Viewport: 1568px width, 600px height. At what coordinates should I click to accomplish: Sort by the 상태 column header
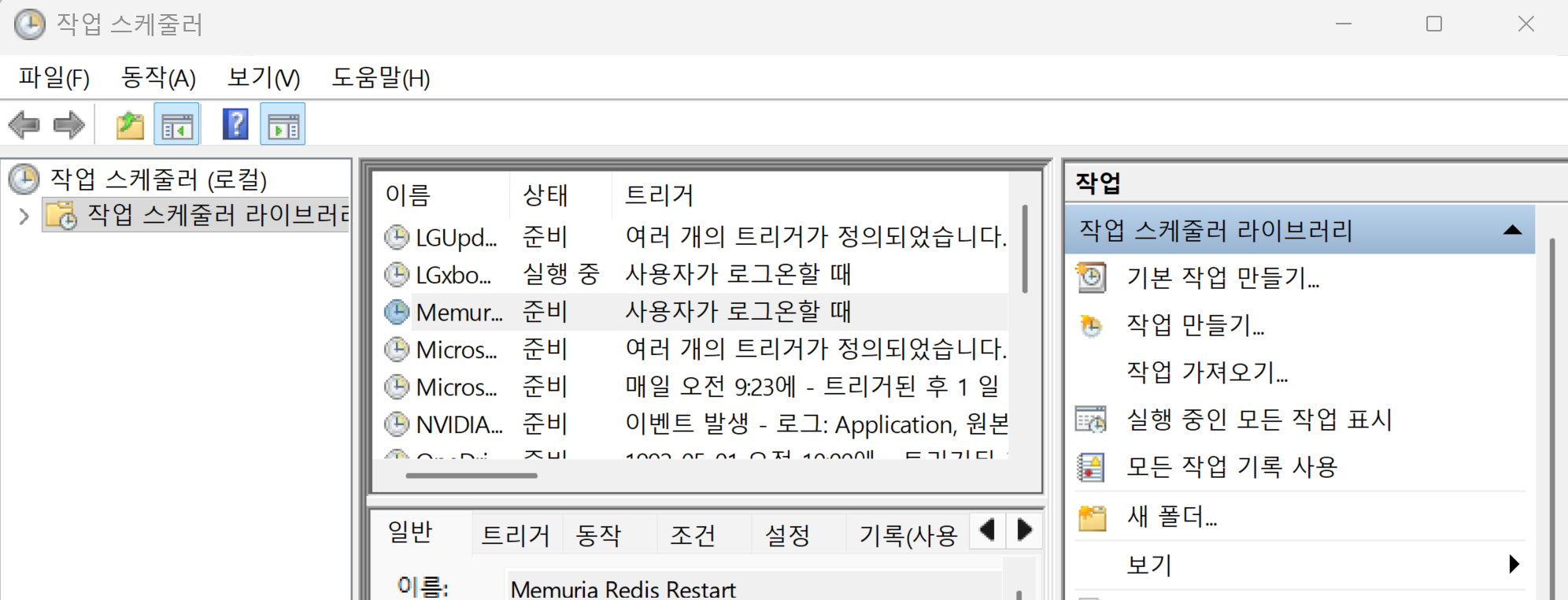pos(561,194)
